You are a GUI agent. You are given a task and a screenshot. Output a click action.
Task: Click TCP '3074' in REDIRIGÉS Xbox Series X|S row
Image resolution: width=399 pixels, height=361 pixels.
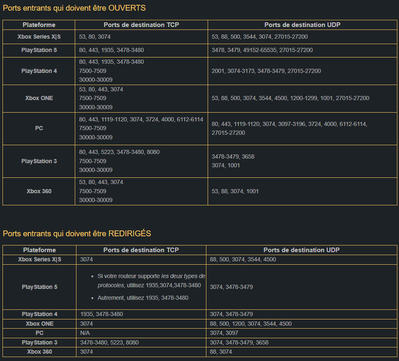tap(86, 259)
